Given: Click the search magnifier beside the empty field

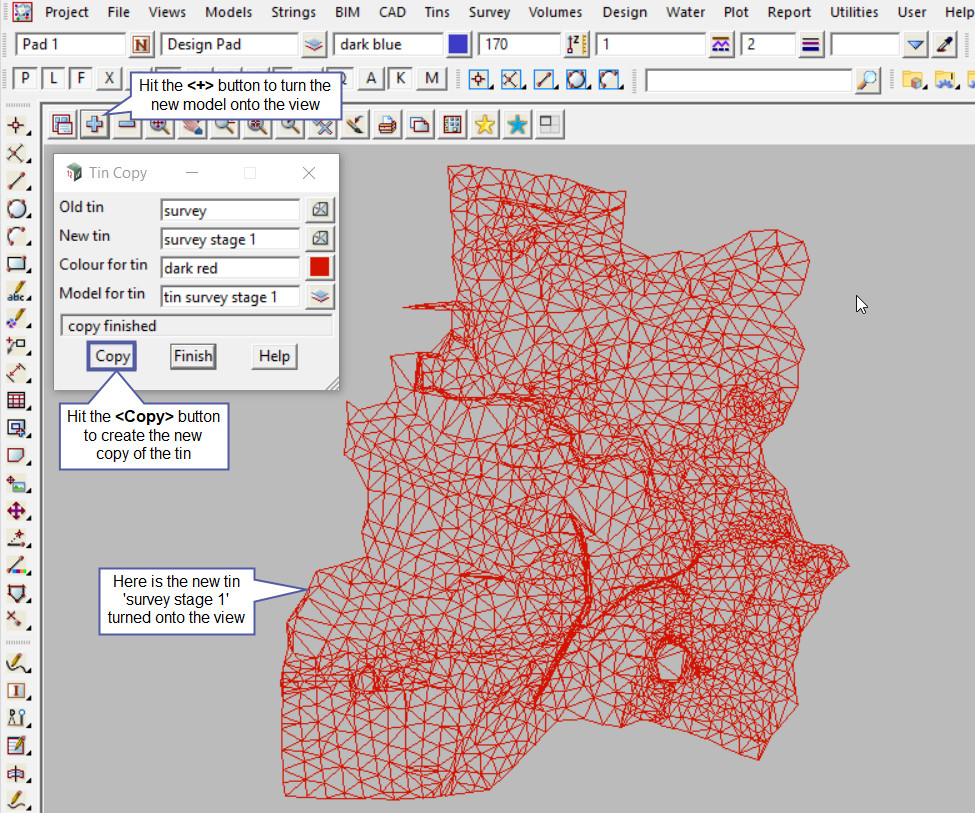Looking at the screenshot, I should tap(868, 80).
